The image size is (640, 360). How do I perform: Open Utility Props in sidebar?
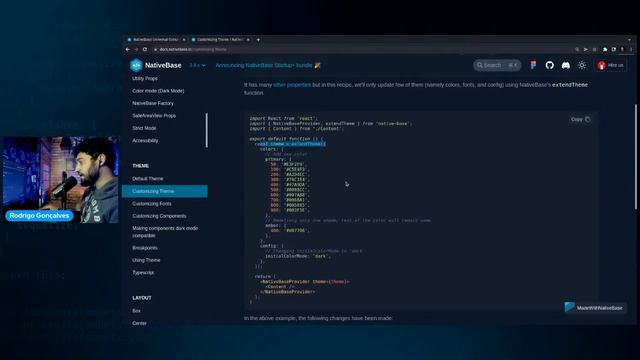tap(145, 78)
